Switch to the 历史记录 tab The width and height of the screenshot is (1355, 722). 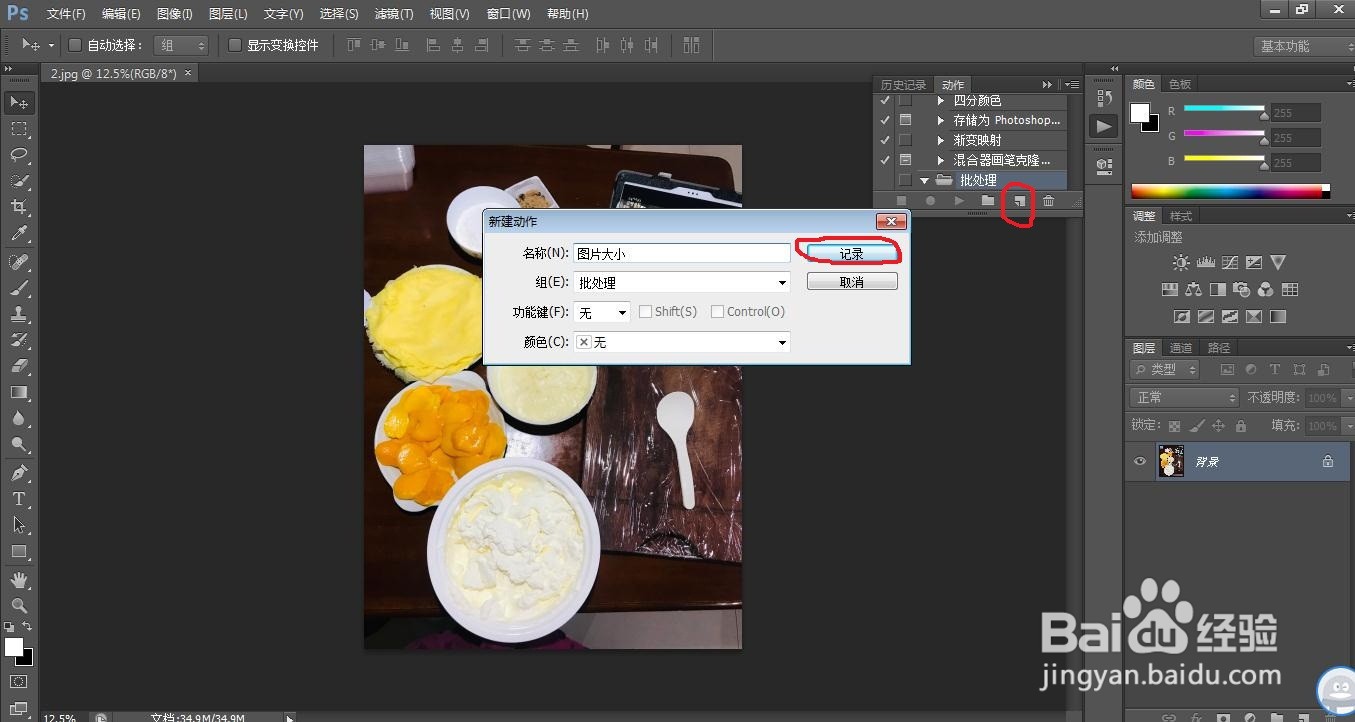click(903, 85)
